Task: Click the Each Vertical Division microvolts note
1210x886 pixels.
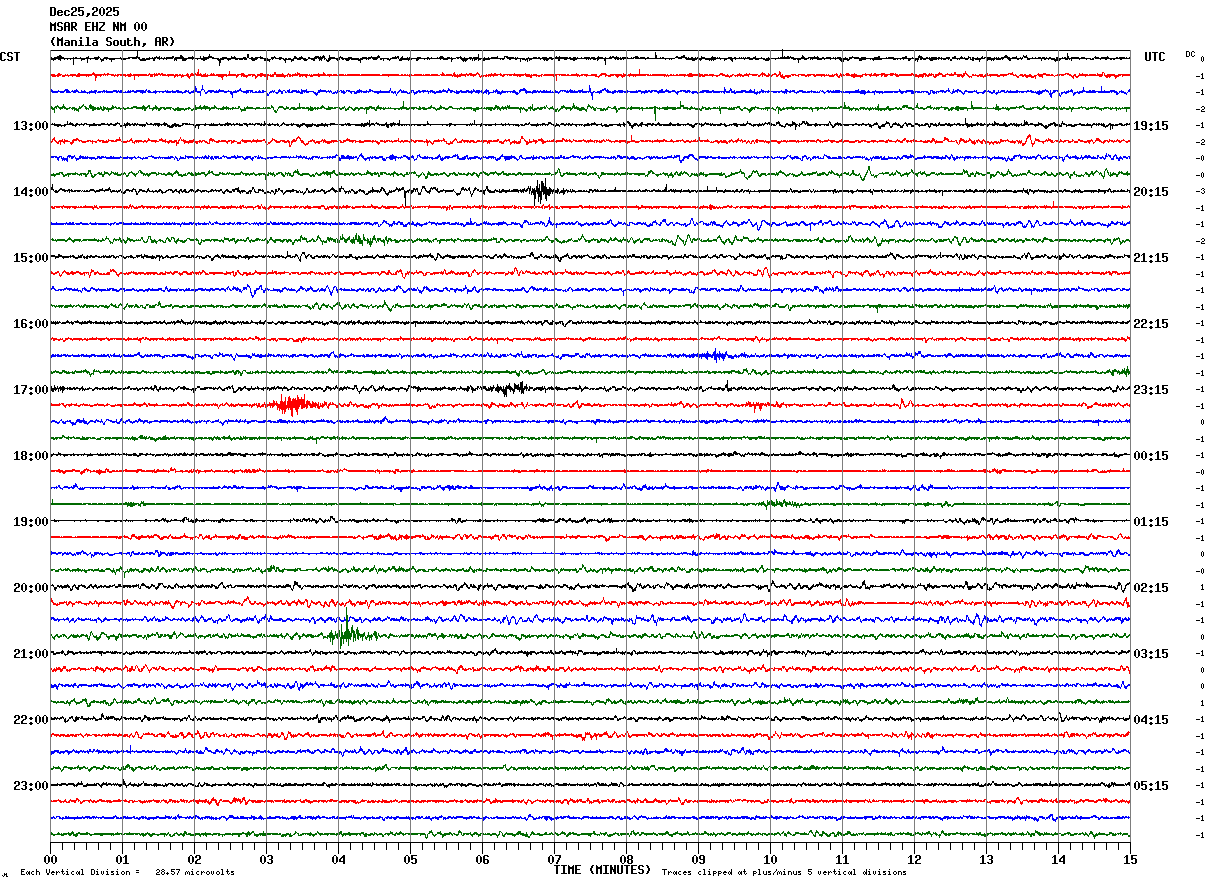Action: [x=128, y=873]
